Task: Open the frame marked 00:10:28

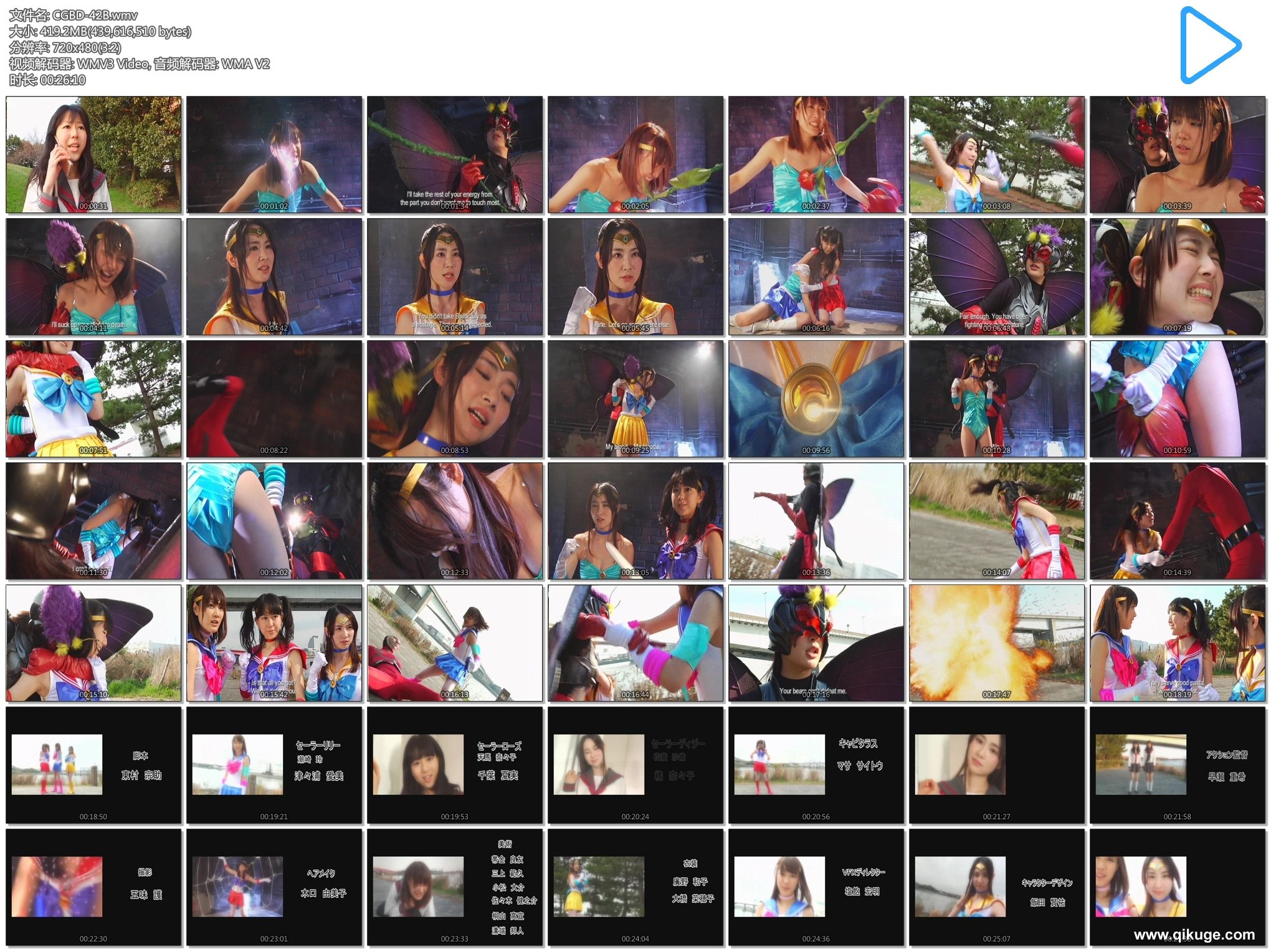Action: [997, 399]
